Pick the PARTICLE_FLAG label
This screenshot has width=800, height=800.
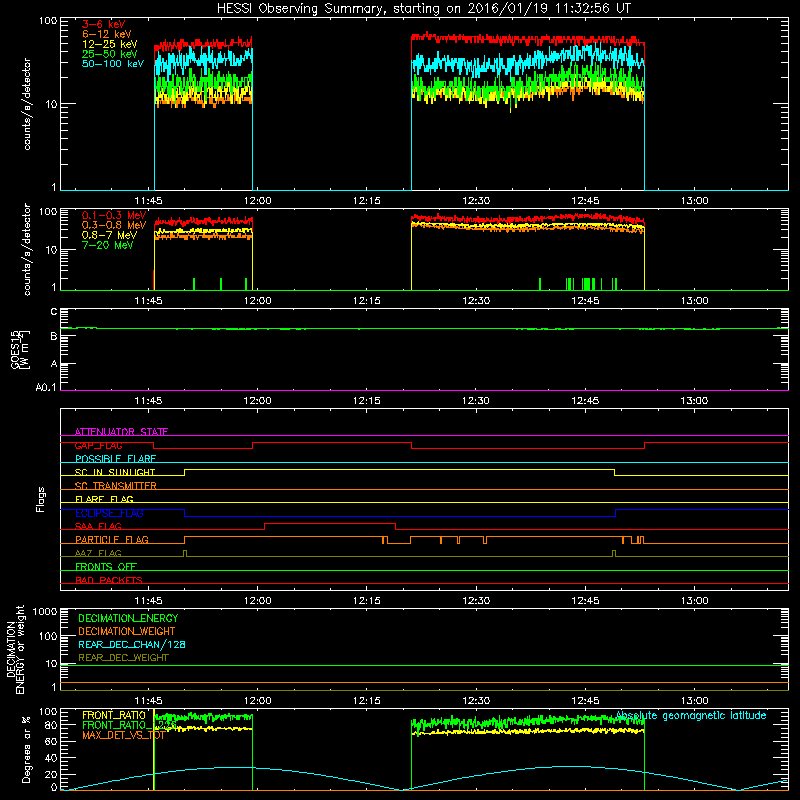click(x=112, y=540)
